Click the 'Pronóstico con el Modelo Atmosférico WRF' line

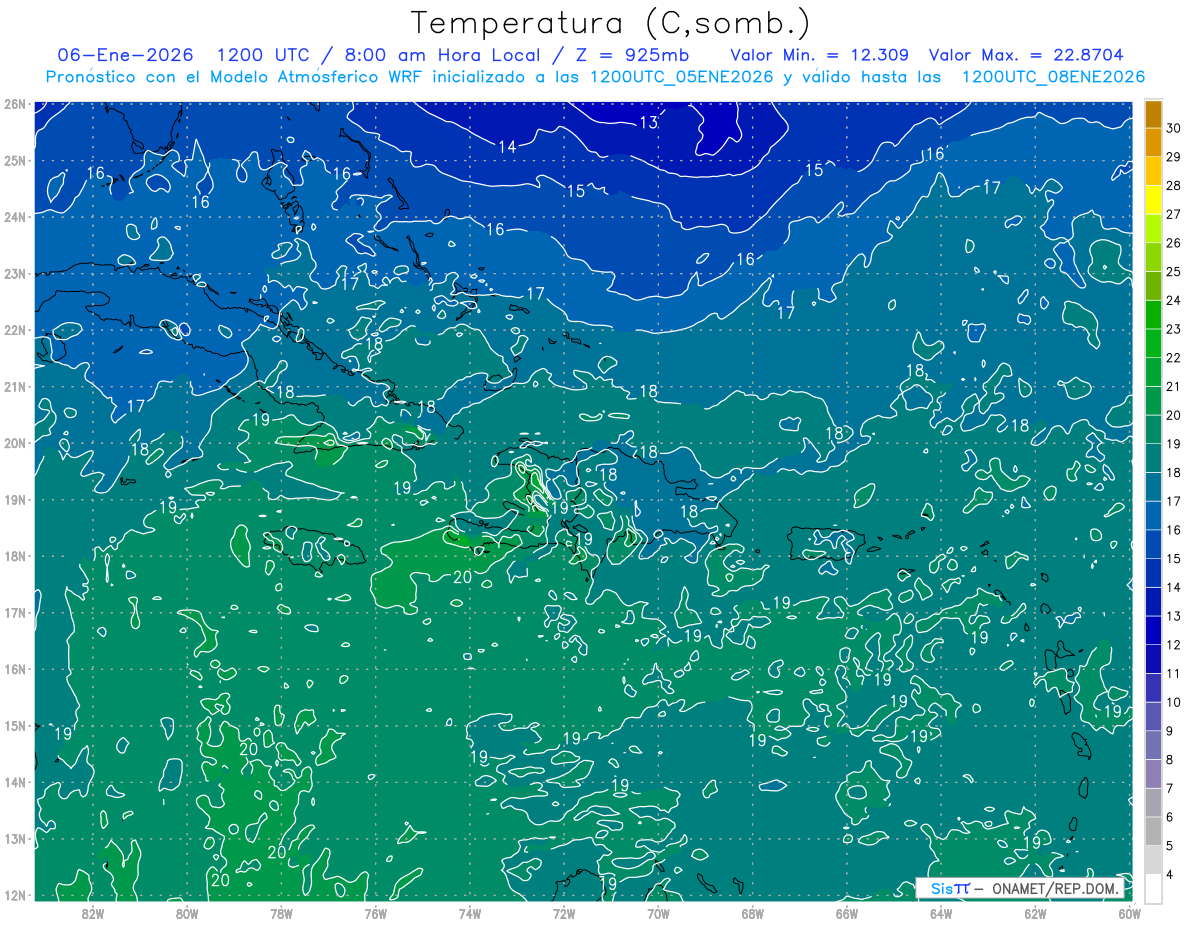595,77
